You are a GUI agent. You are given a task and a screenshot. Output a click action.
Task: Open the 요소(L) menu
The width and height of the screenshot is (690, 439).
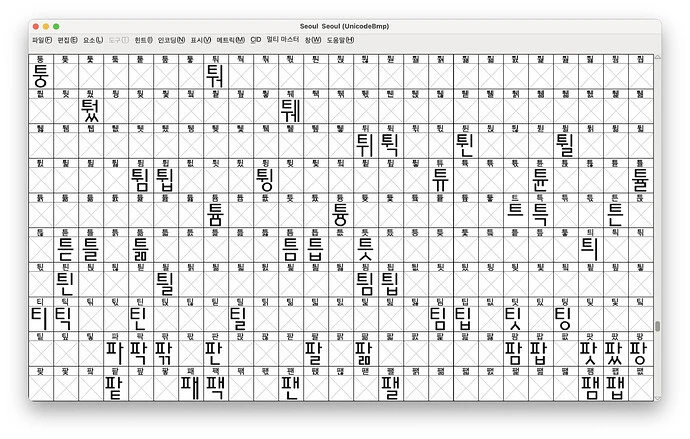92,40
